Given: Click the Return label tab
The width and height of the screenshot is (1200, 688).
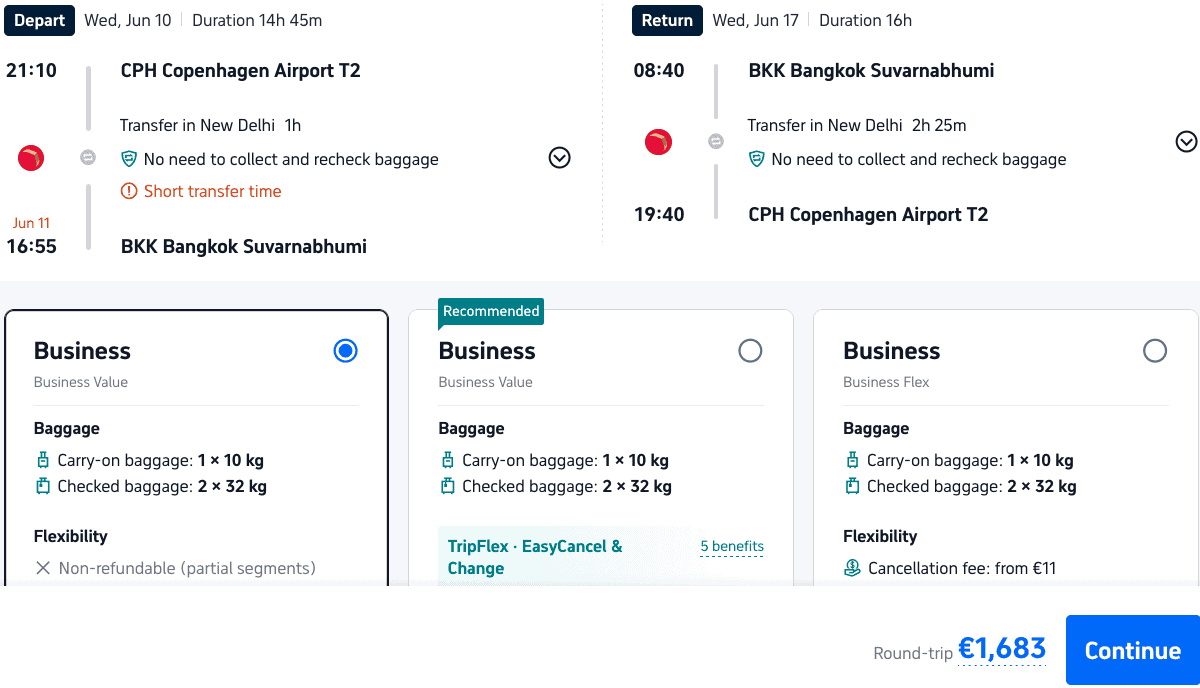Looking at the screenshot, I should (x=667, y=20).
